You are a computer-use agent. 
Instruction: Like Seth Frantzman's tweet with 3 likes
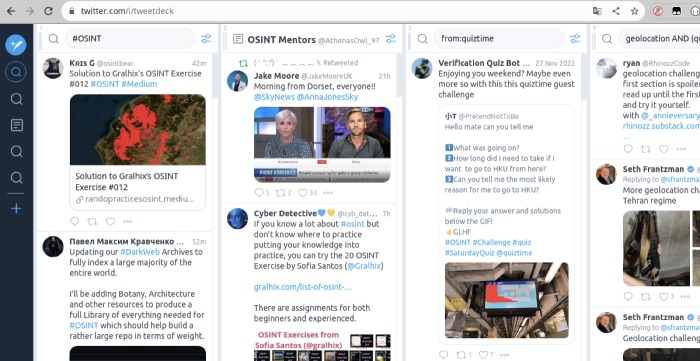click(x=664, y=296)
